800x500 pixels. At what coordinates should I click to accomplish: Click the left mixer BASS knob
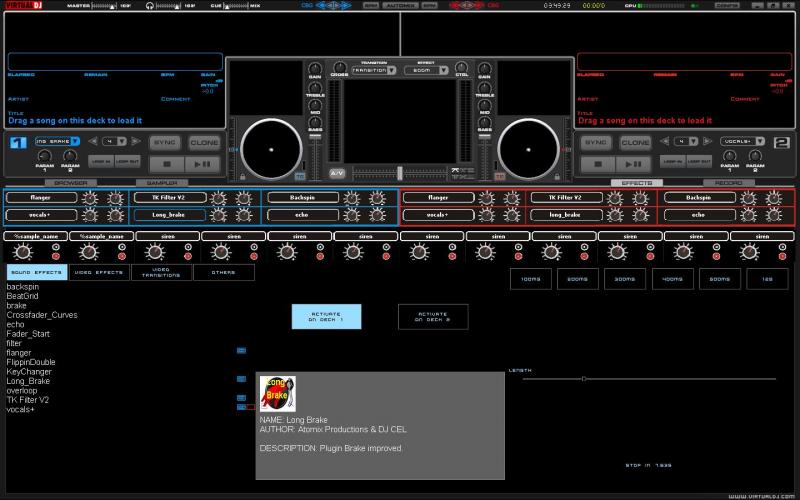[315, 122]
